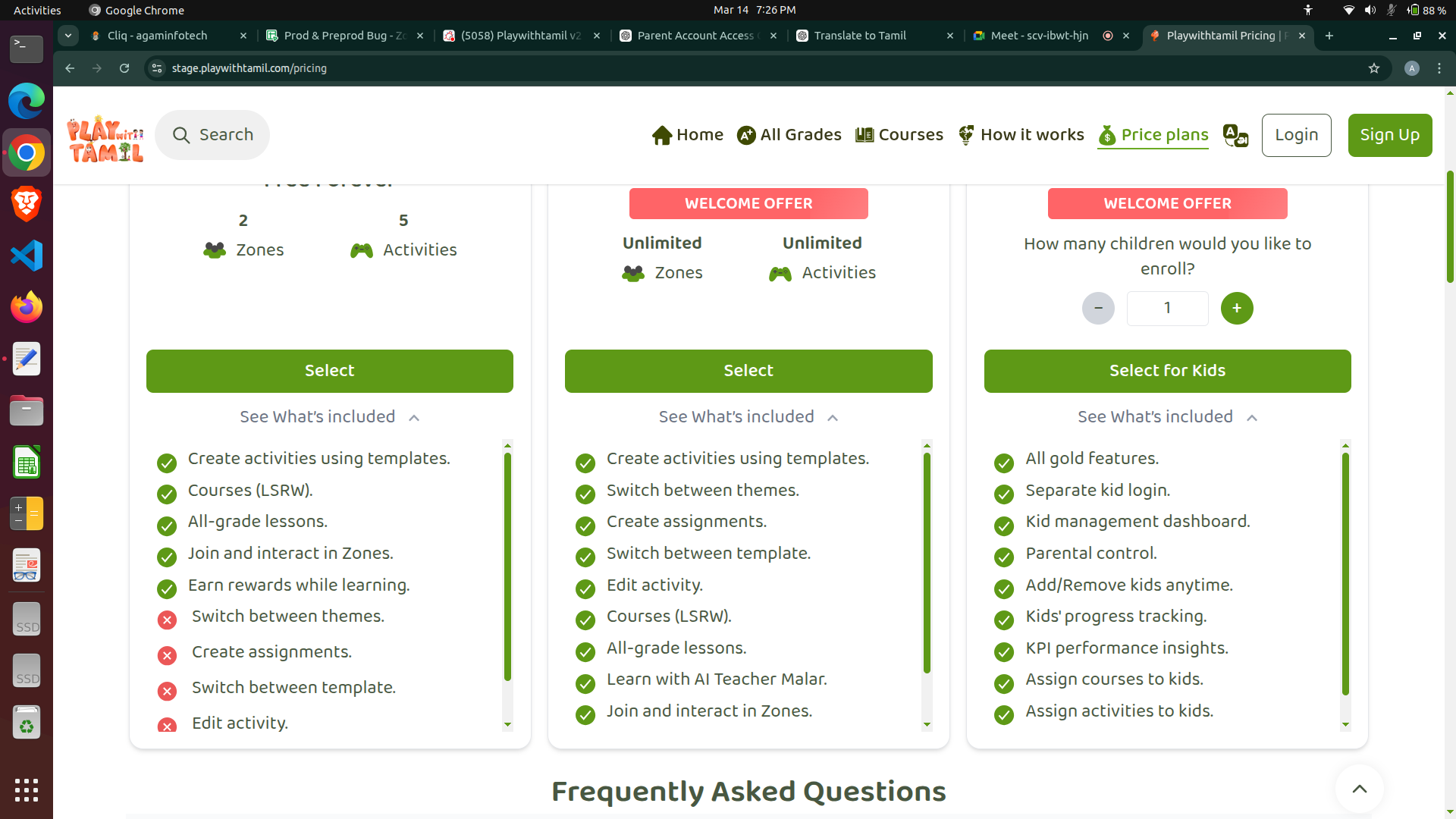Open Firefox from the Ubuntu dock

27,307
